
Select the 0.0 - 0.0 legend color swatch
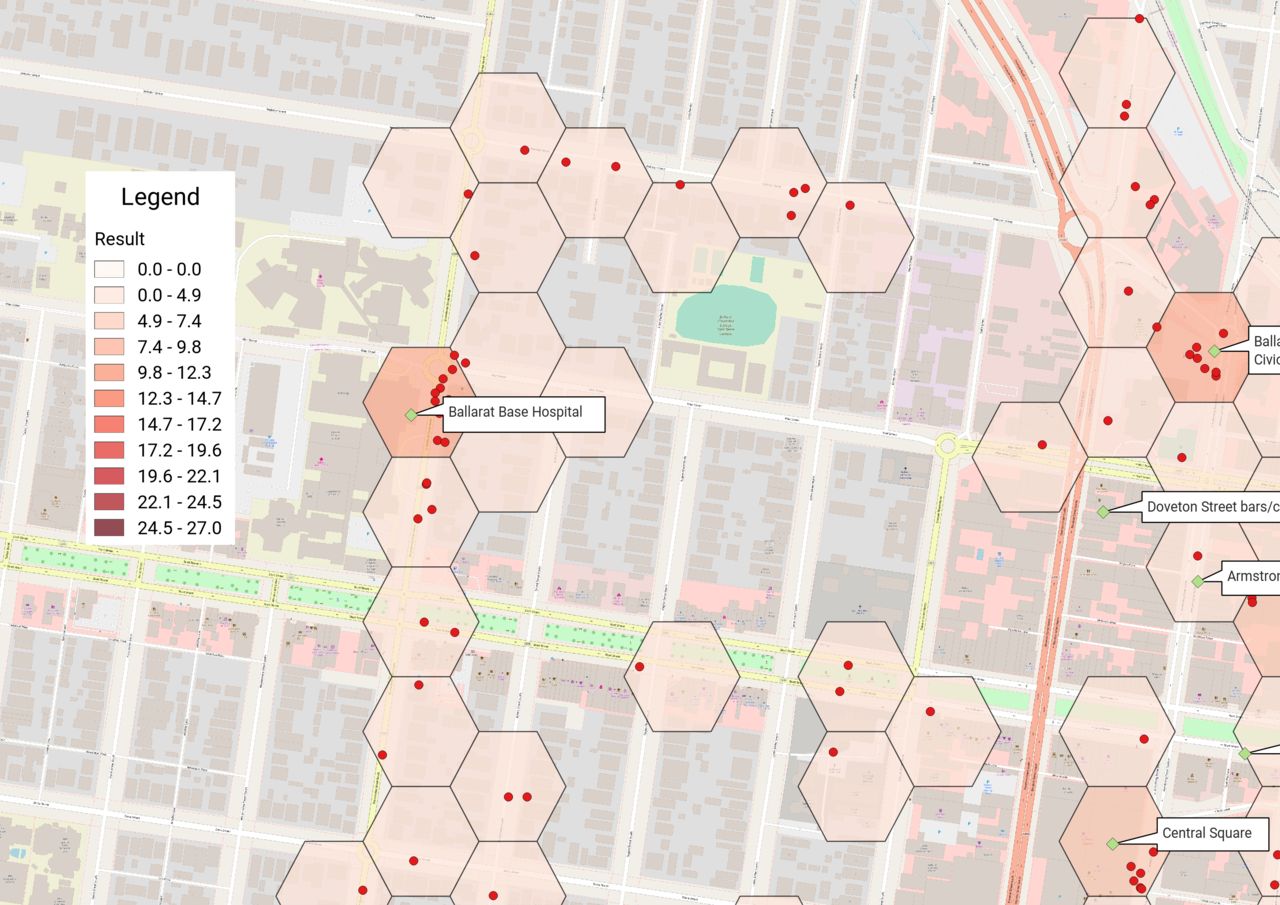coord(109,269)
